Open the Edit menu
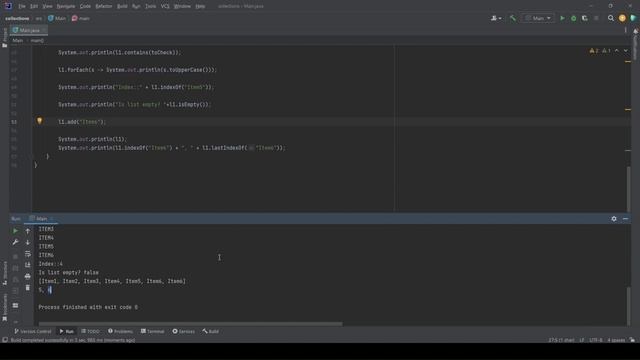 tap(34, 6)
